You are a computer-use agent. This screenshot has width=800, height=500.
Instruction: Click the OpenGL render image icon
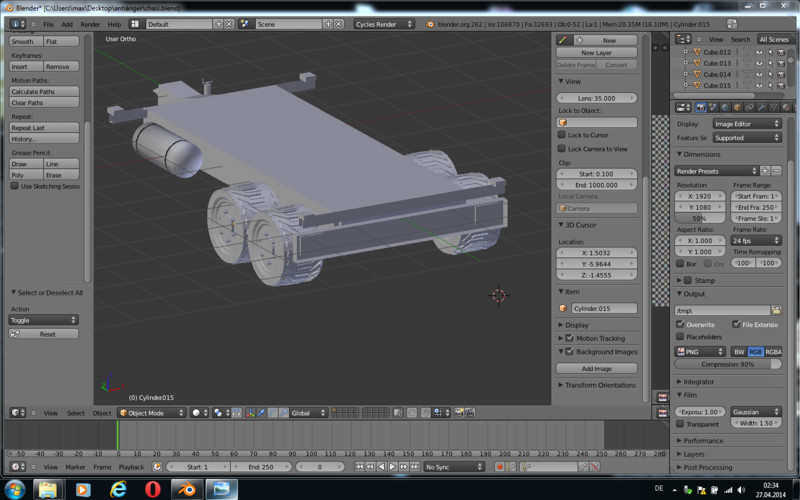(459, 413)
